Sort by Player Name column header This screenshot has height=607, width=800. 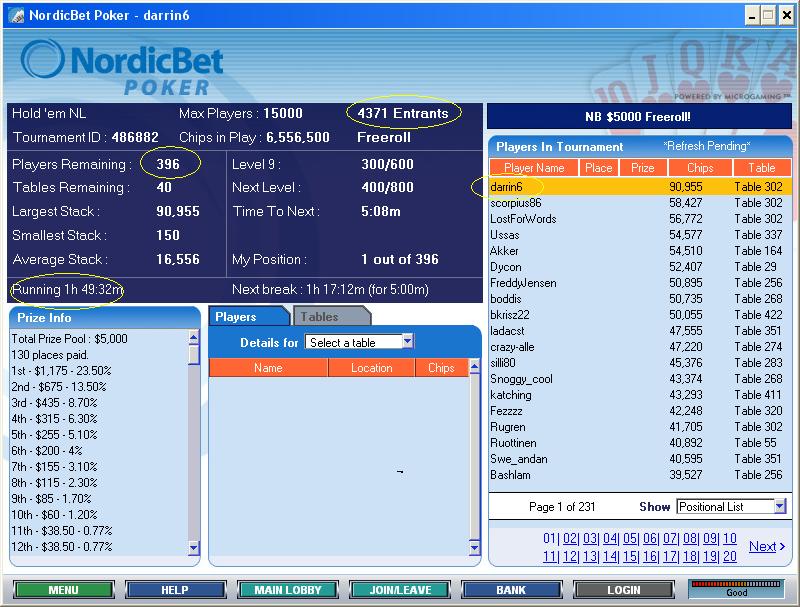click(534, 168)
